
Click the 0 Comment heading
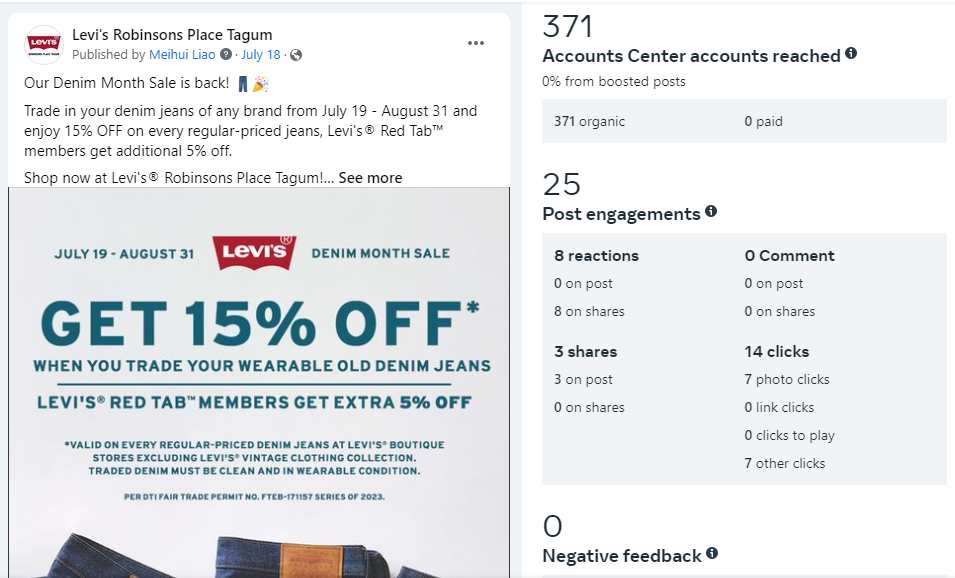point(789,256)
